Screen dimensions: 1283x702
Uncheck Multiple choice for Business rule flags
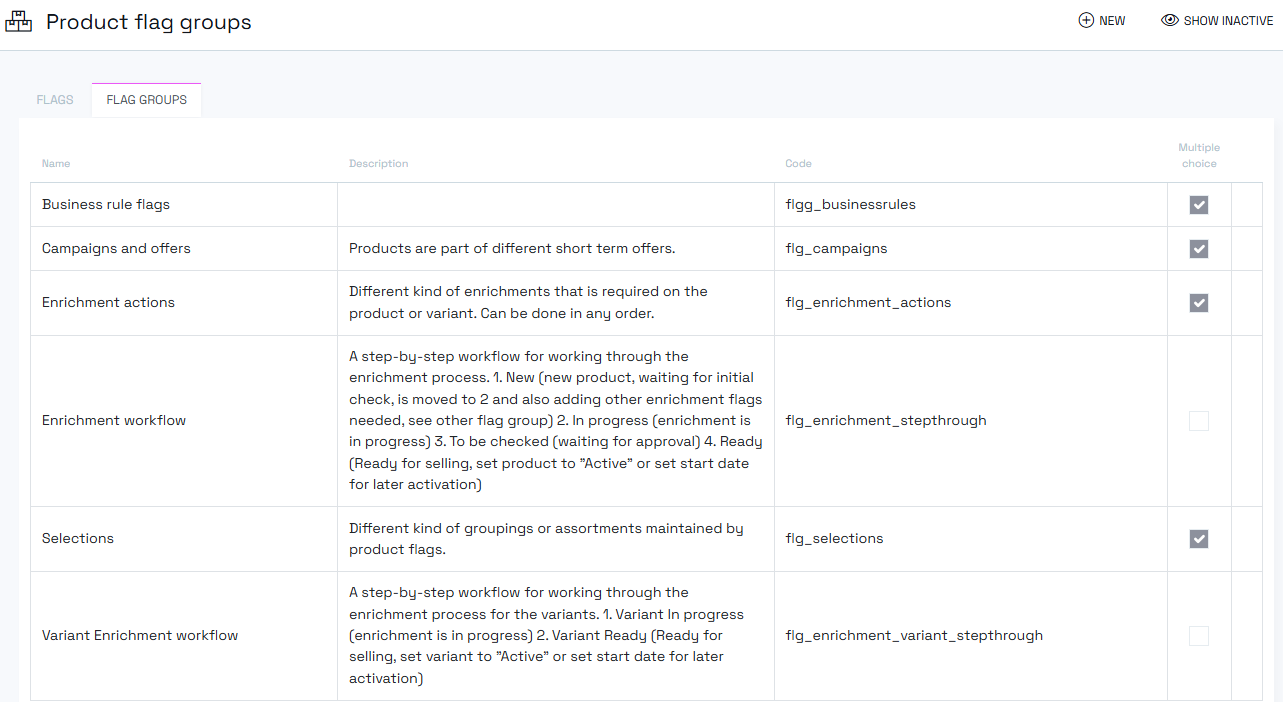(1198, 205)
